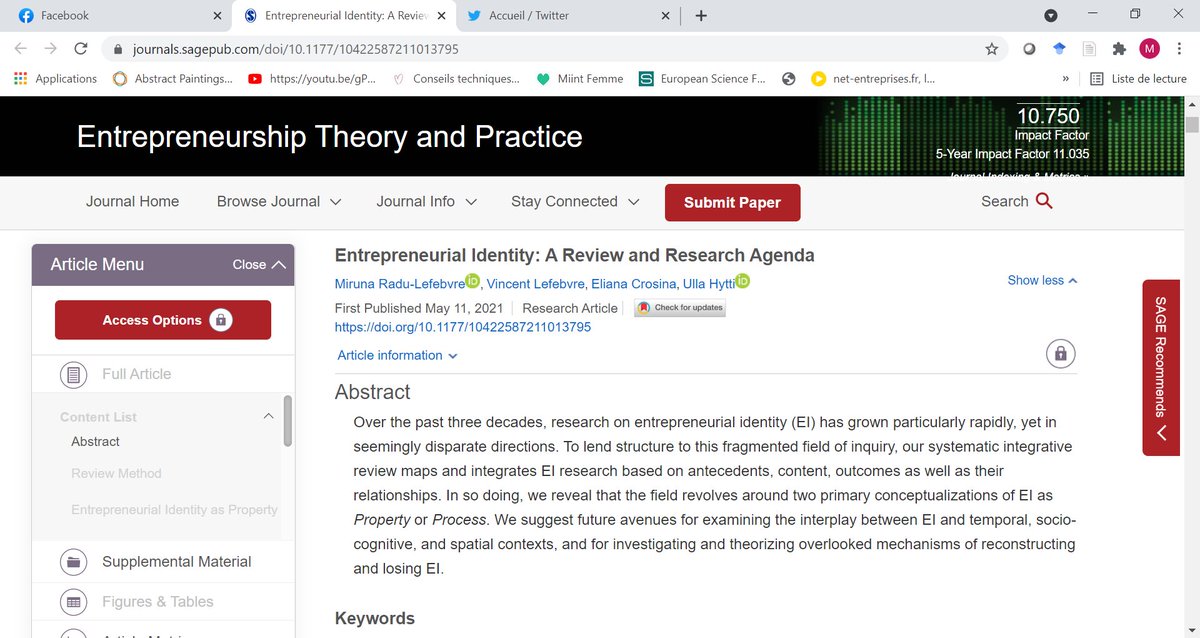Go to Journal Home
1200x638 pixels.
tap(132, 201)
